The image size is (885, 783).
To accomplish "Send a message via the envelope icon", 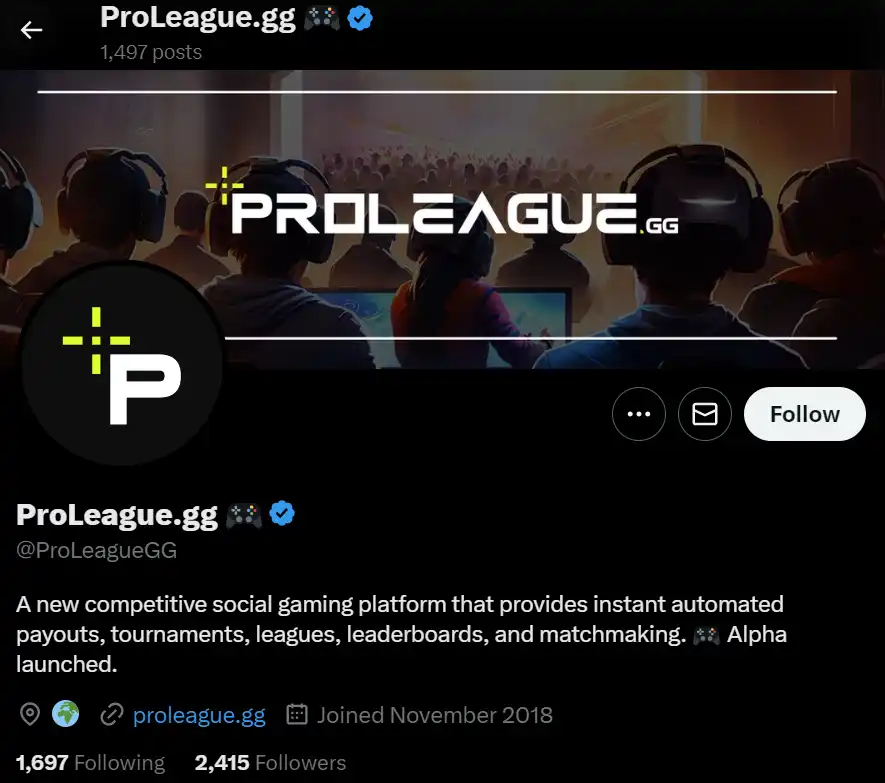I will (704, 414).
